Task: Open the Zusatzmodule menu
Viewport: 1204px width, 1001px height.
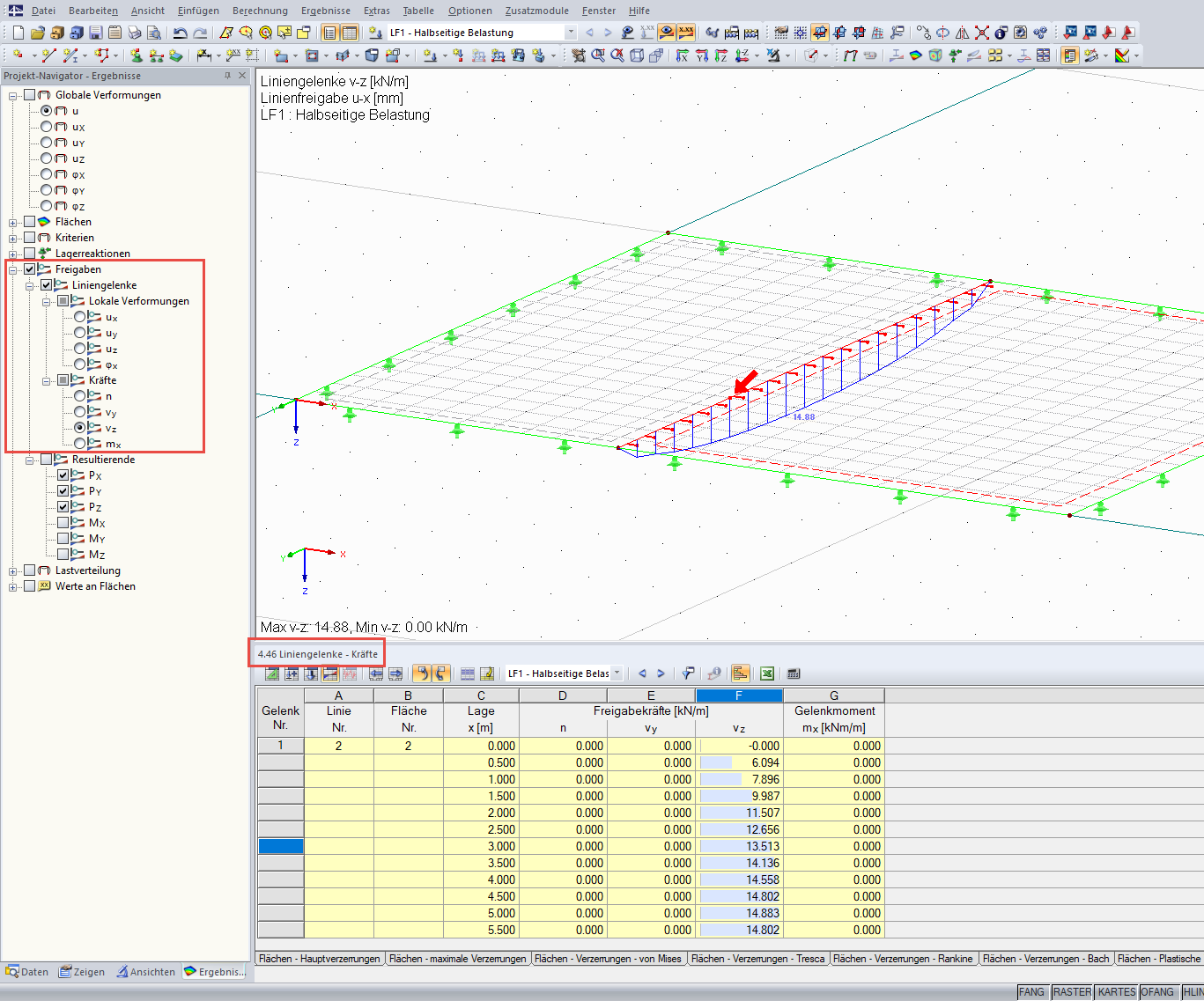Action: click(x=537, y=11)
